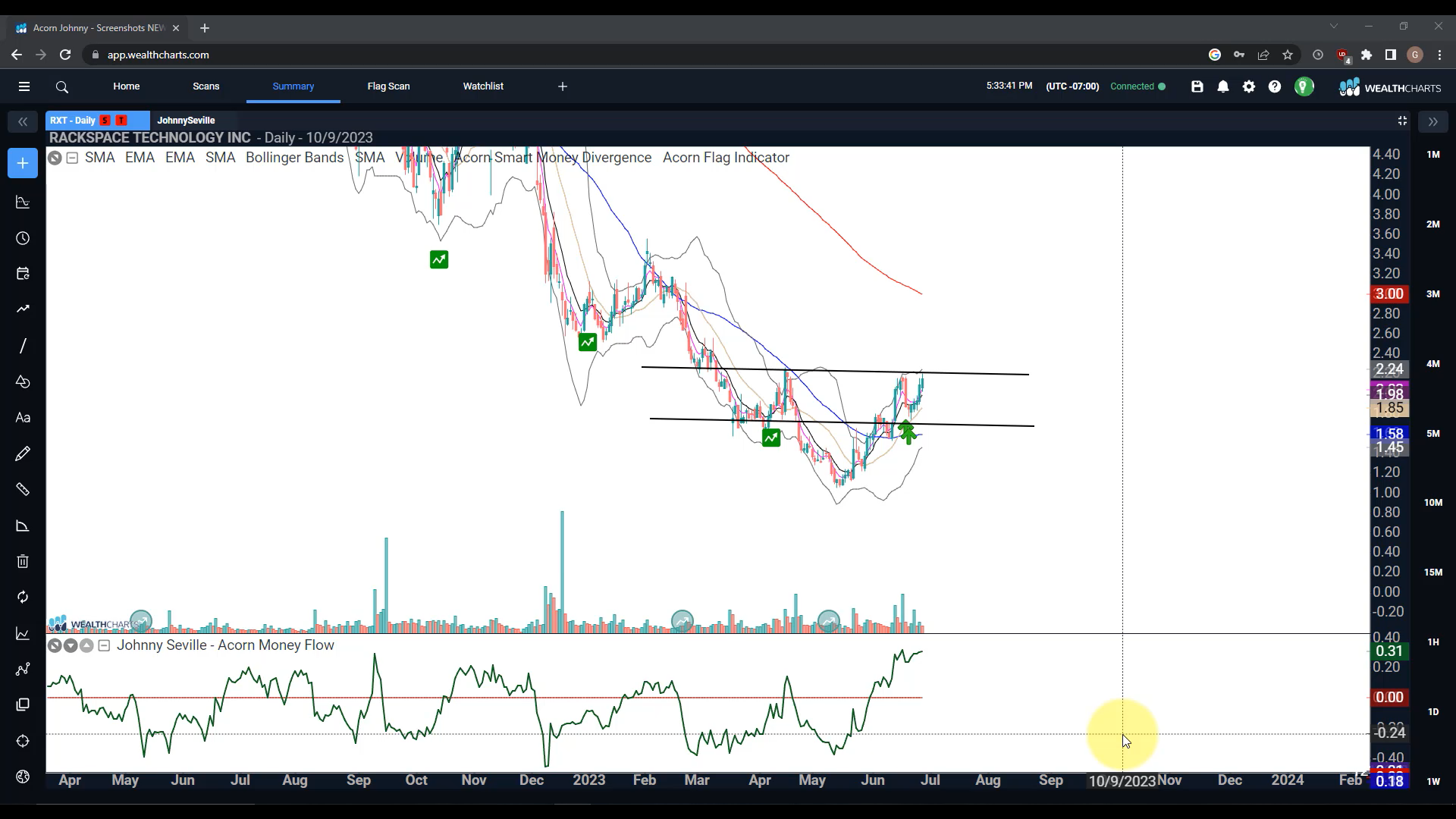Open the notifications bell
The image size is (1456, 819).
(1223, 86)
